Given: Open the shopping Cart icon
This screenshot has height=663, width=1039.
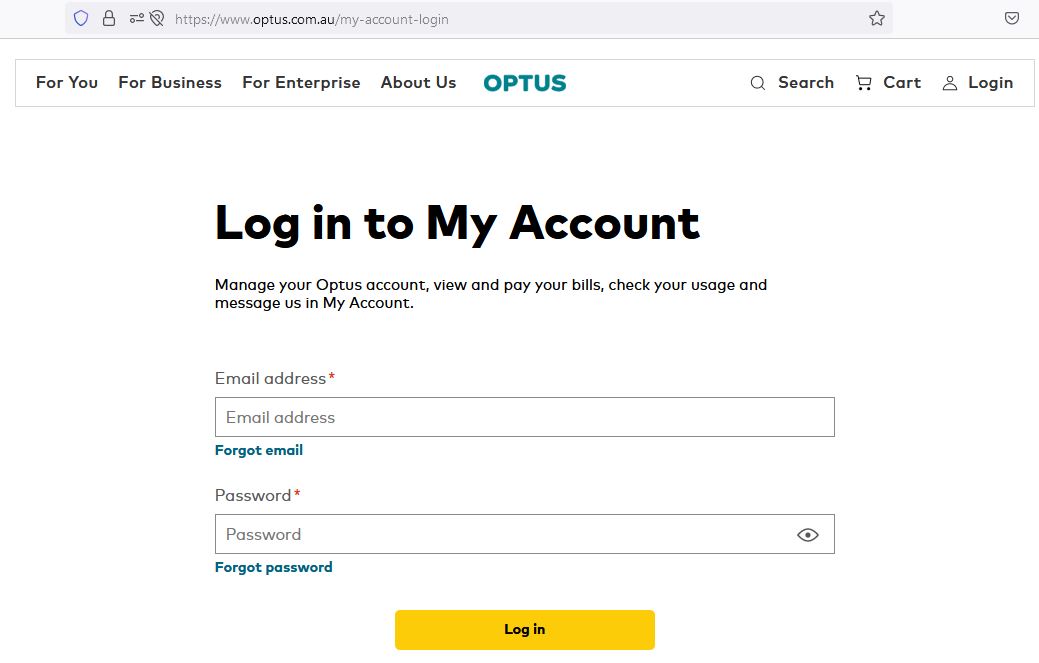Looking at the screenshot, I should [x=864, y=83].
